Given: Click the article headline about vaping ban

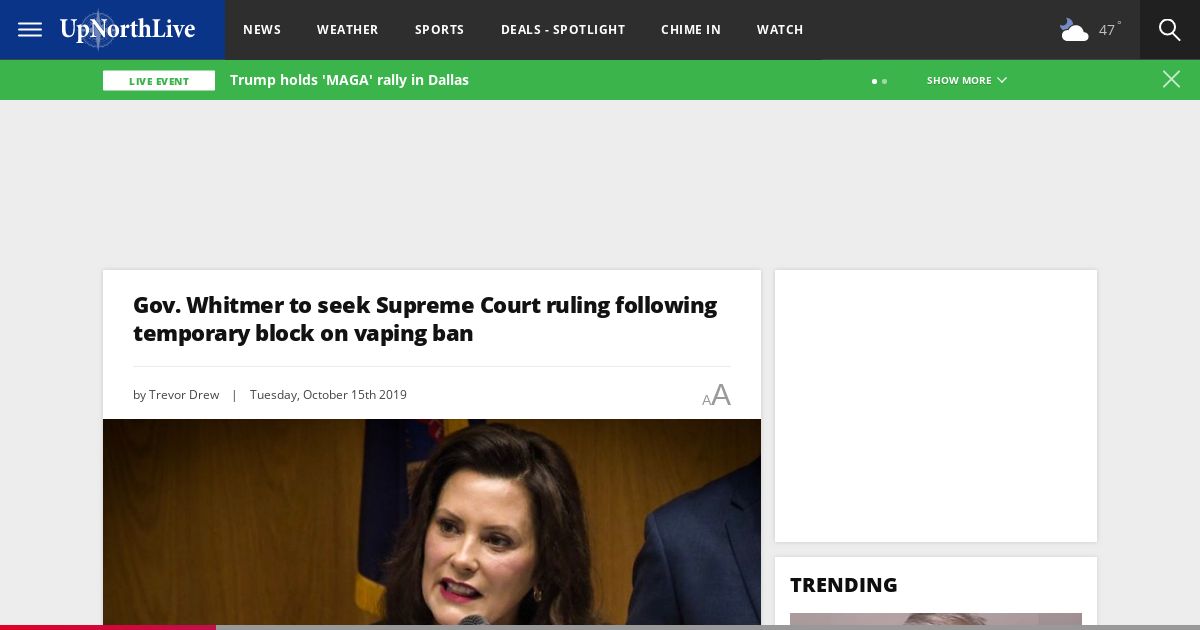Looking at the screenshot, I should [x=425, y=319].
